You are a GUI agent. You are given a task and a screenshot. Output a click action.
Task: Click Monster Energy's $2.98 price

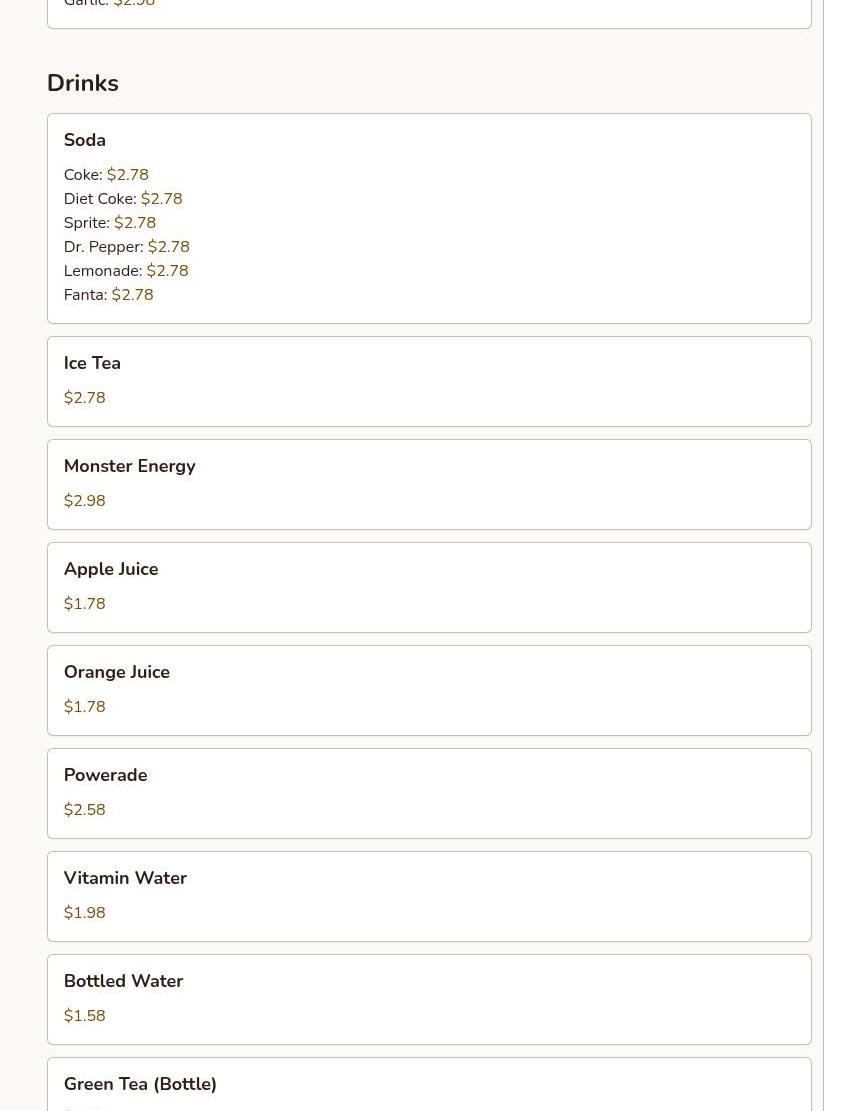[x=84, y=501]
